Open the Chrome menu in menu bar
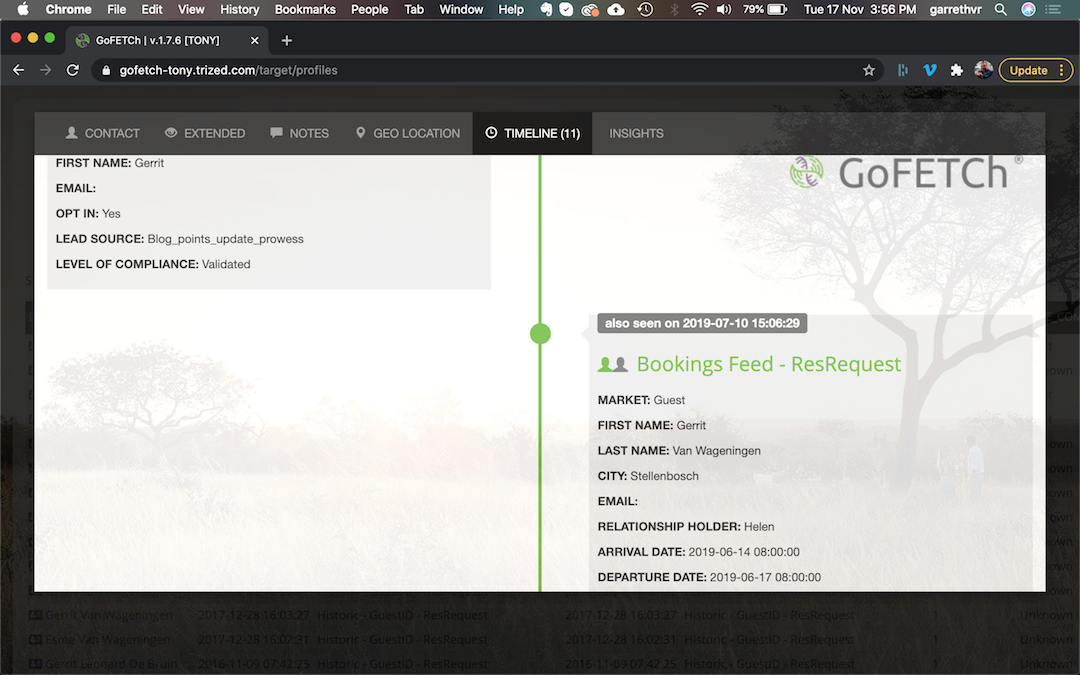Screen dimensions: 1080x675 (68, 9)
